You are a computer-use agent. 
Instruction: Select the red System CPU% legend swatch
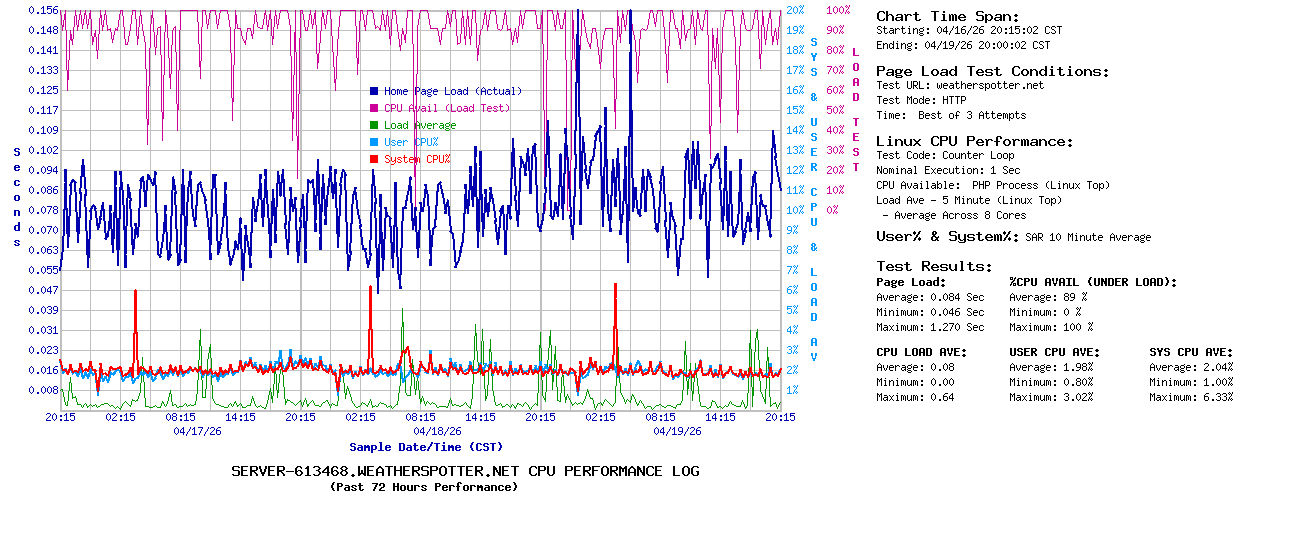point(374,159)
